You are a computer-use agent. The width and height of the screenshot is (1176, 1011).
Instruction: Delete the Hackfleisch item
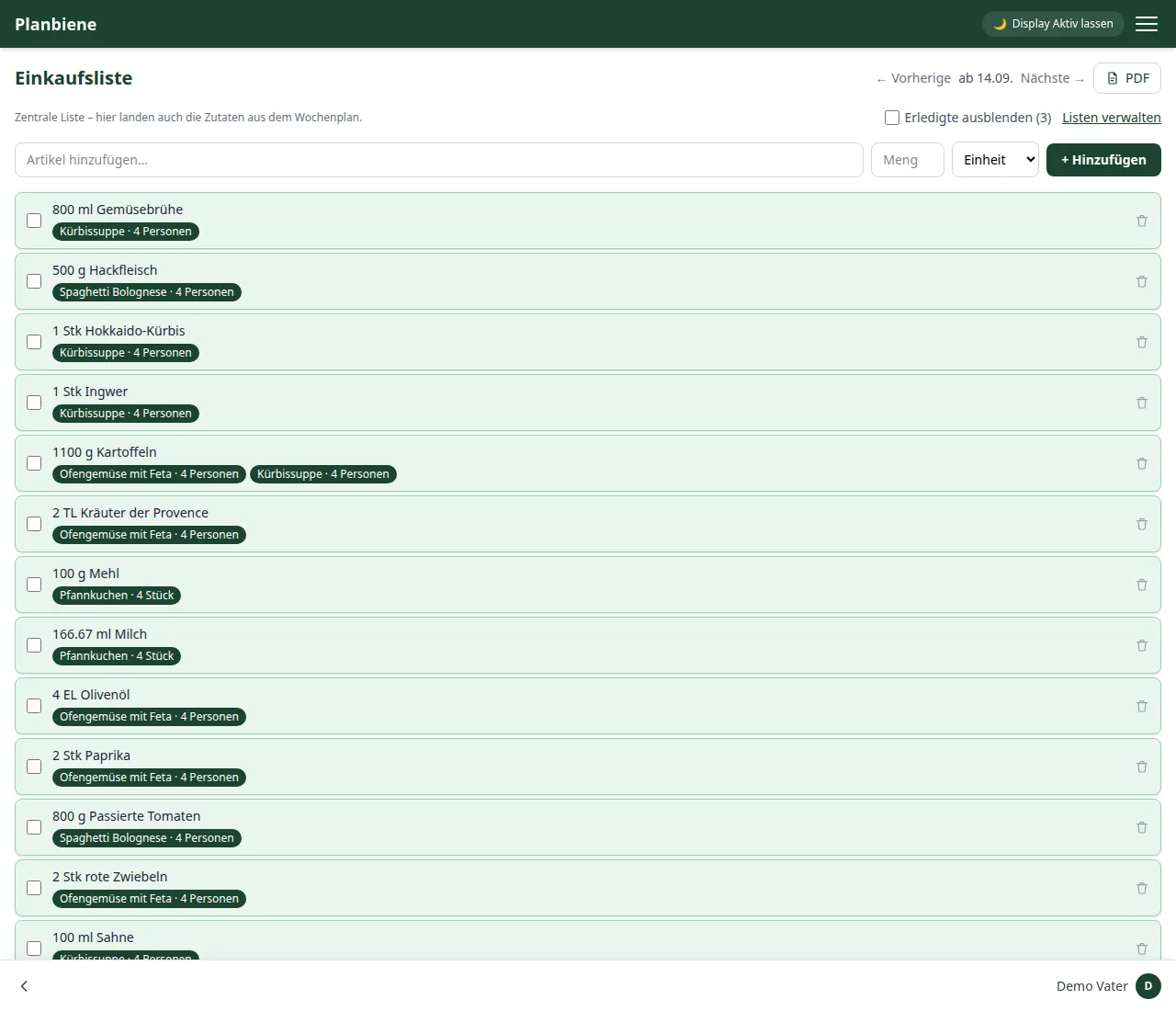click(x=1142, y=281)
